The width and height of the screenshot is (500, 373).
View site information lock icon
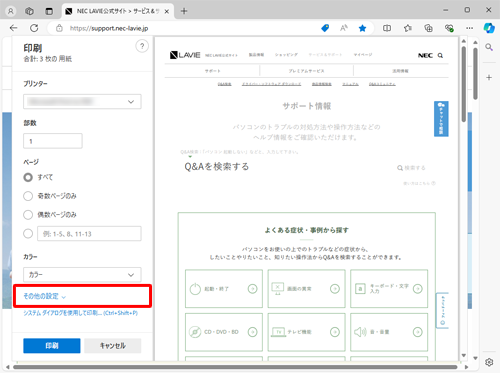coord(59,28)
